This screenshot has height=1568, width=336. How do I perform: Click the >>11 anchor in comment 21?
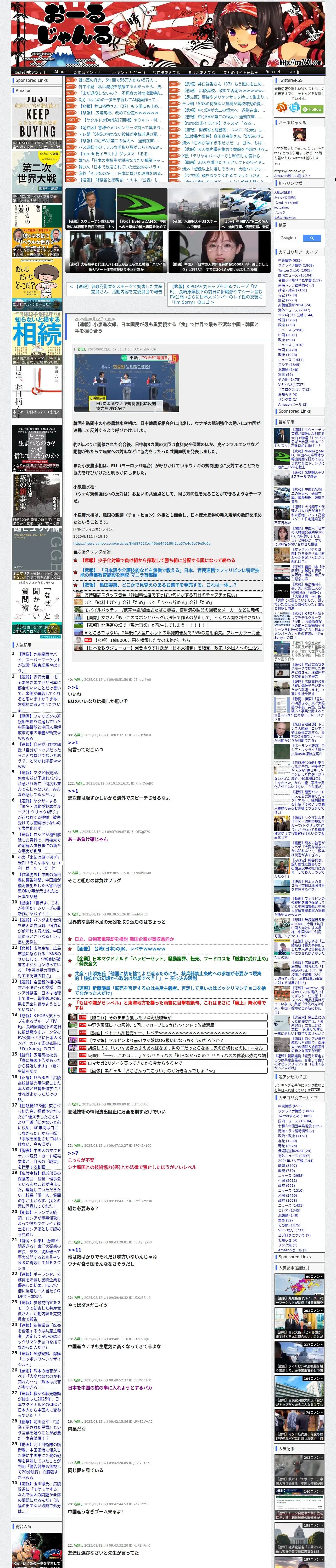tap(74, 1249)
